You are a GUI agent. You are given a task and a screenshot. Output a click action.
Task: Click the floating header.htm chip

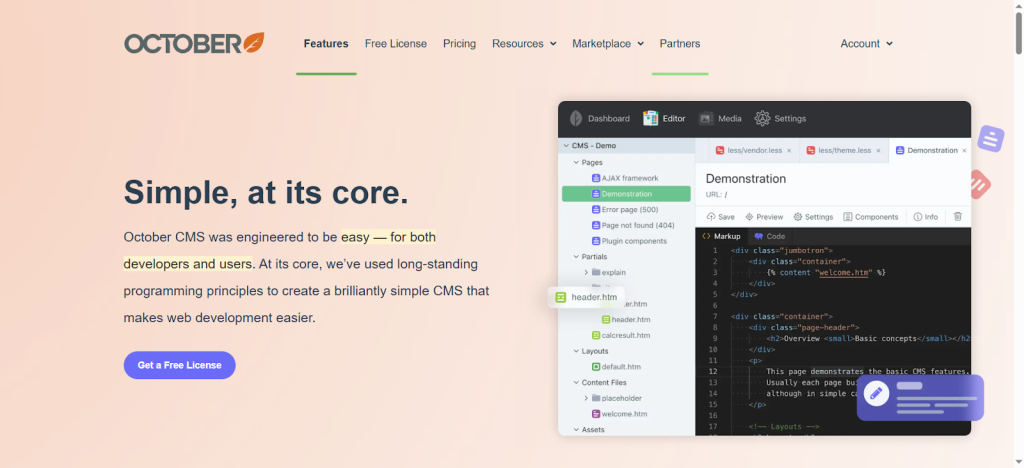(x=586, y=298)
